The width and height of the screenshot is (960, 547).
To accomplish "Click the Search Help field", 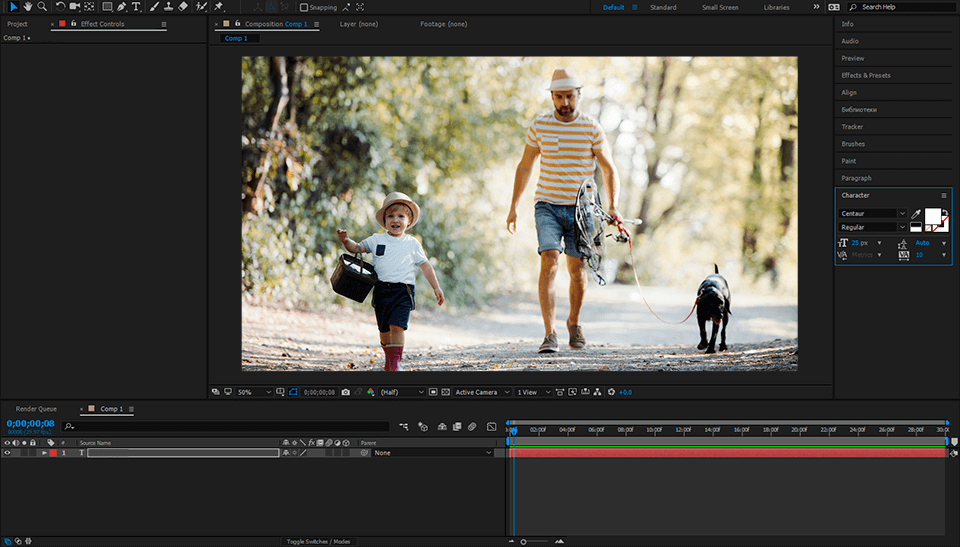I will [x=901, y=7].
